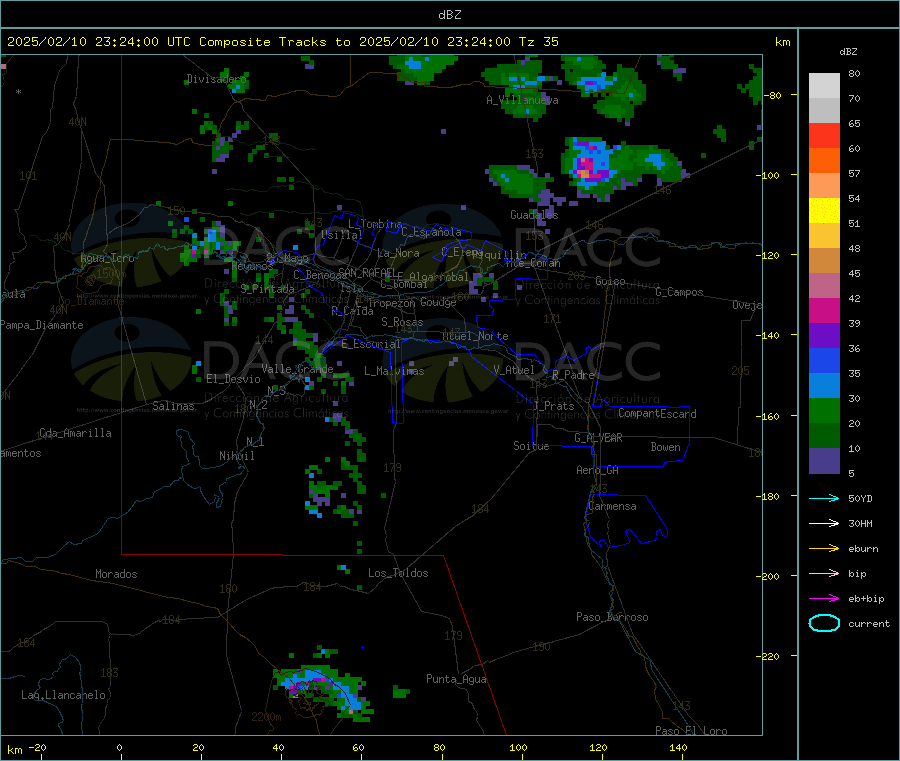Screen dimensions: 900x761
Task: Click the 'Paso_Barroso' map label
Action: coord(612,617)
